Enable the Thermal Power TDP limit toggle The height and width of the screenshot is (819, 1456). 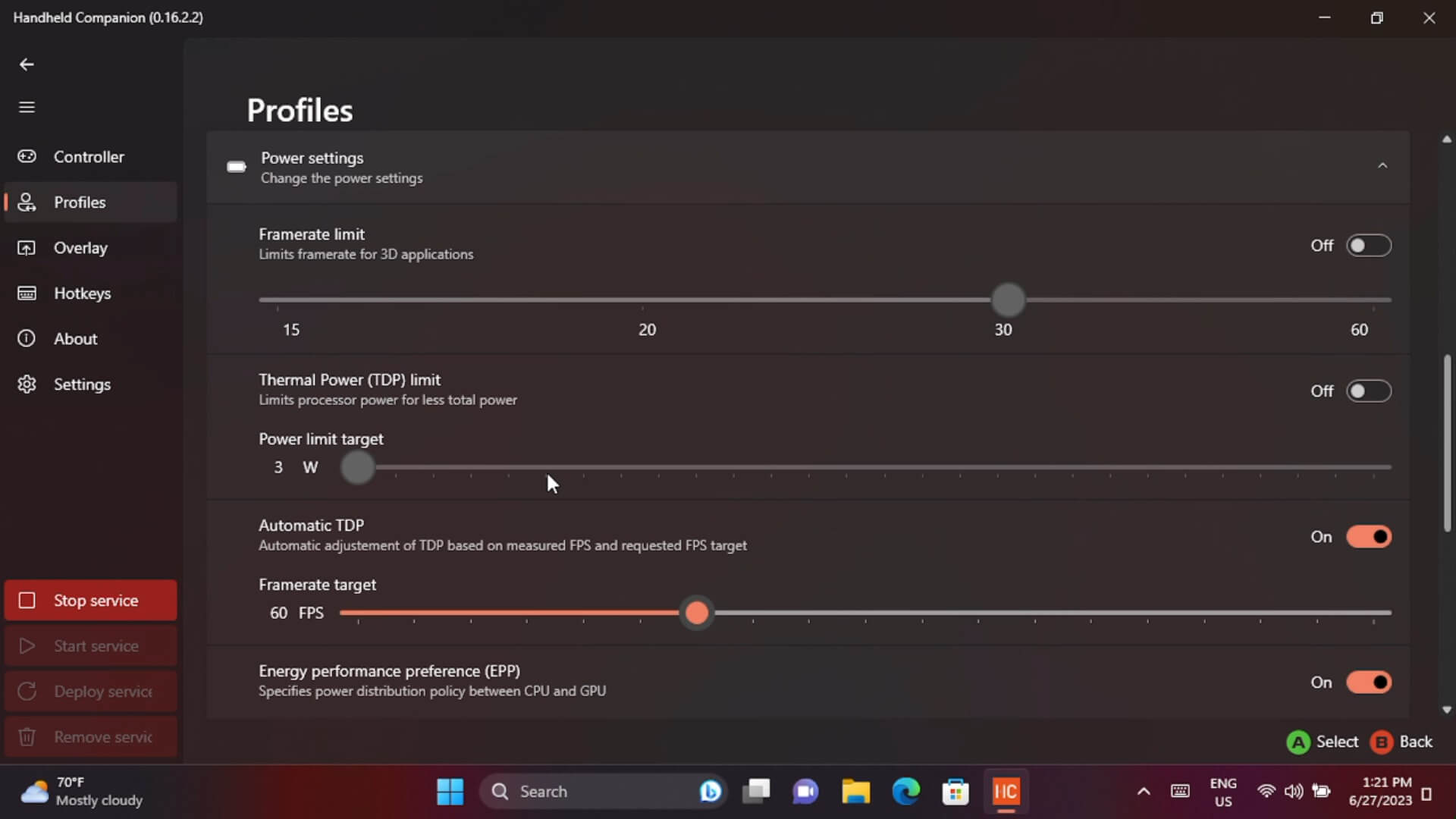(x=1370, y=391)
